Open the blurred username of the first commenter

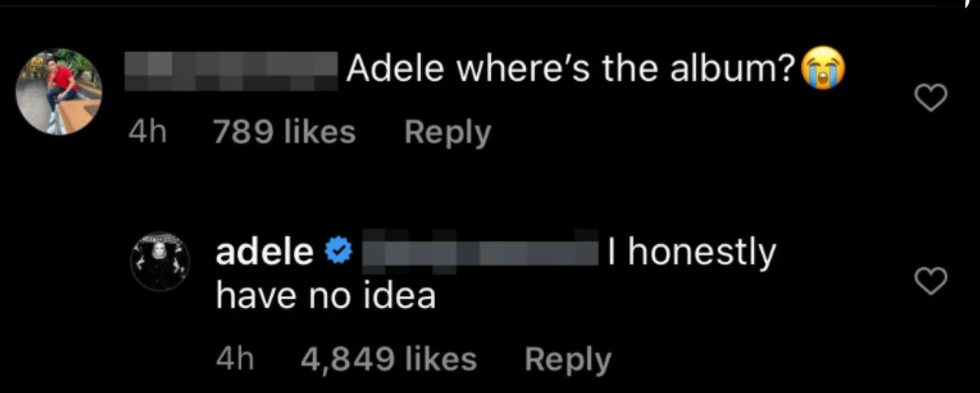point(231,71)
